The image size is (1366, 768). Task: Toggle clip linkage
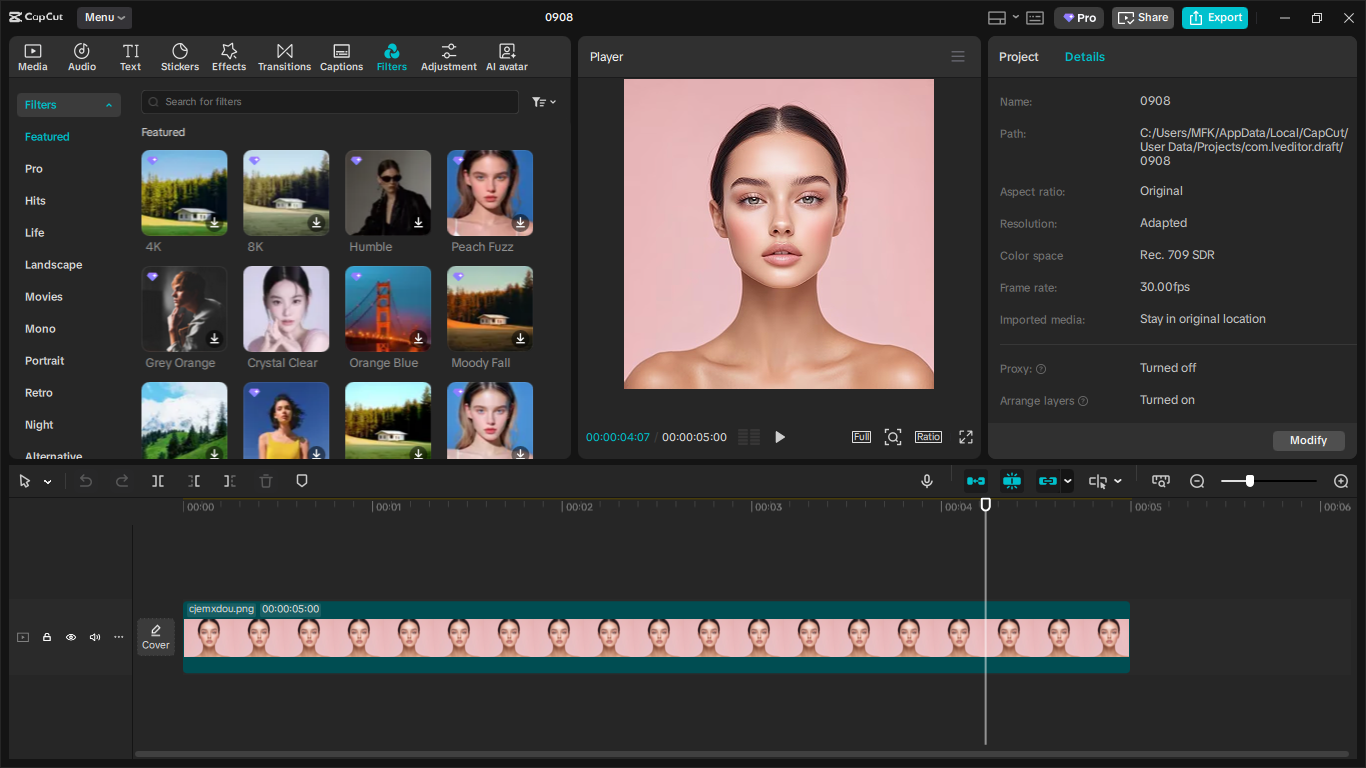click(x=1047, y=481)
